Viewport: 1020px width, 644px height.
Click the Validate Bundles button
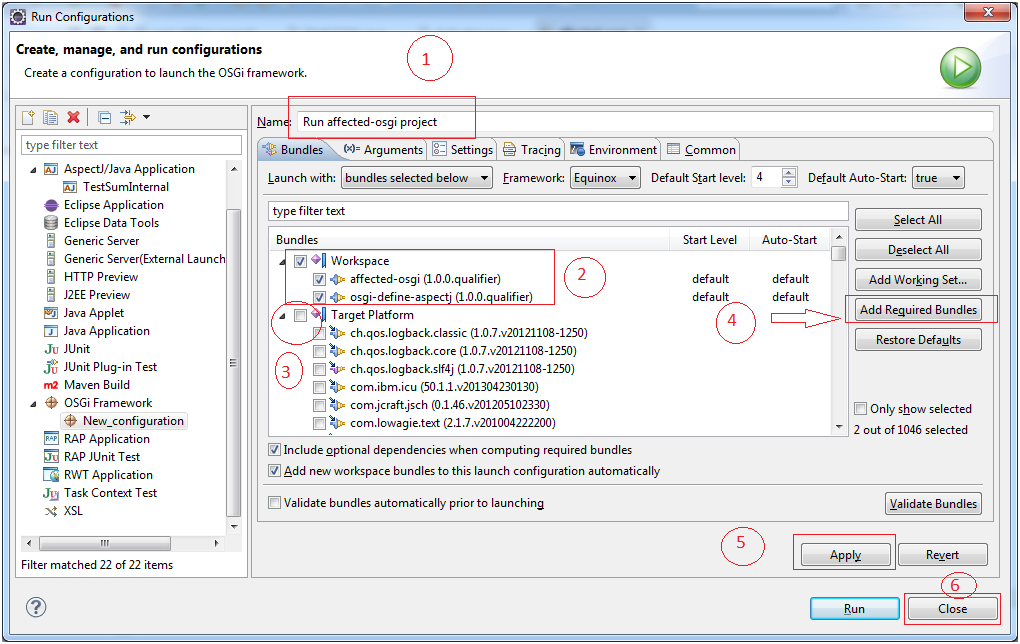click(x=933, y=503)
